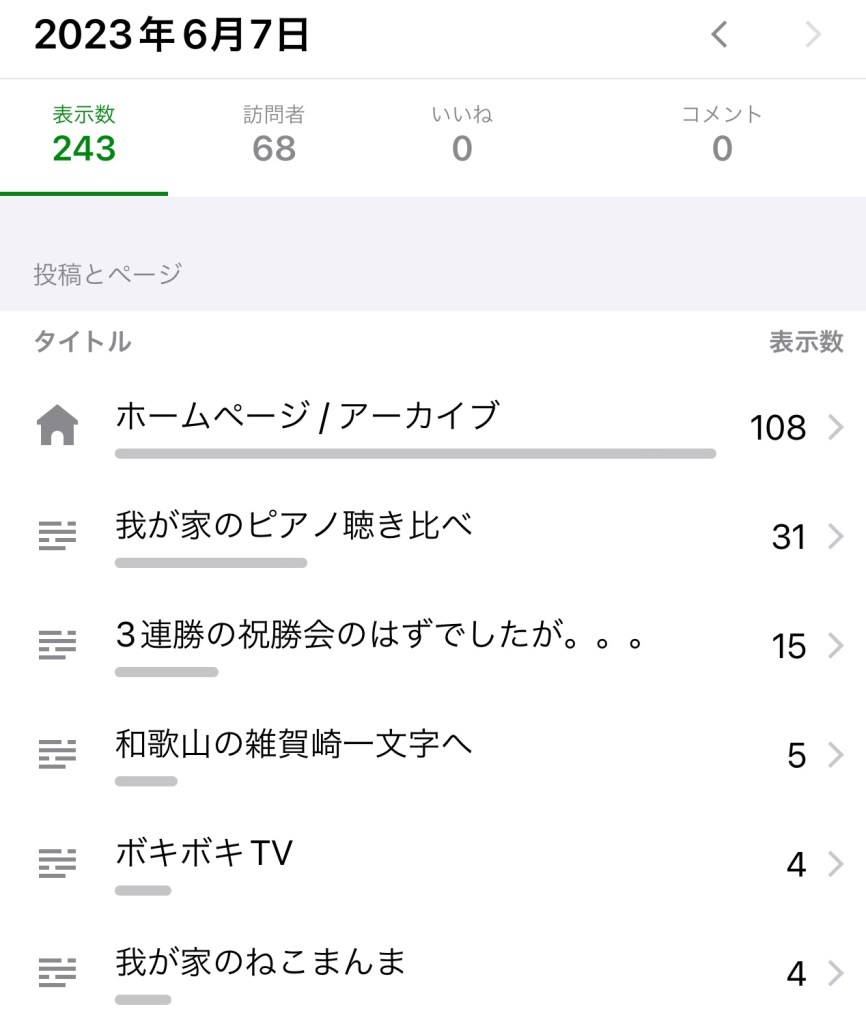Click post icon beside 3連勝の祝勝会のはずでしたが

[57, 646]
